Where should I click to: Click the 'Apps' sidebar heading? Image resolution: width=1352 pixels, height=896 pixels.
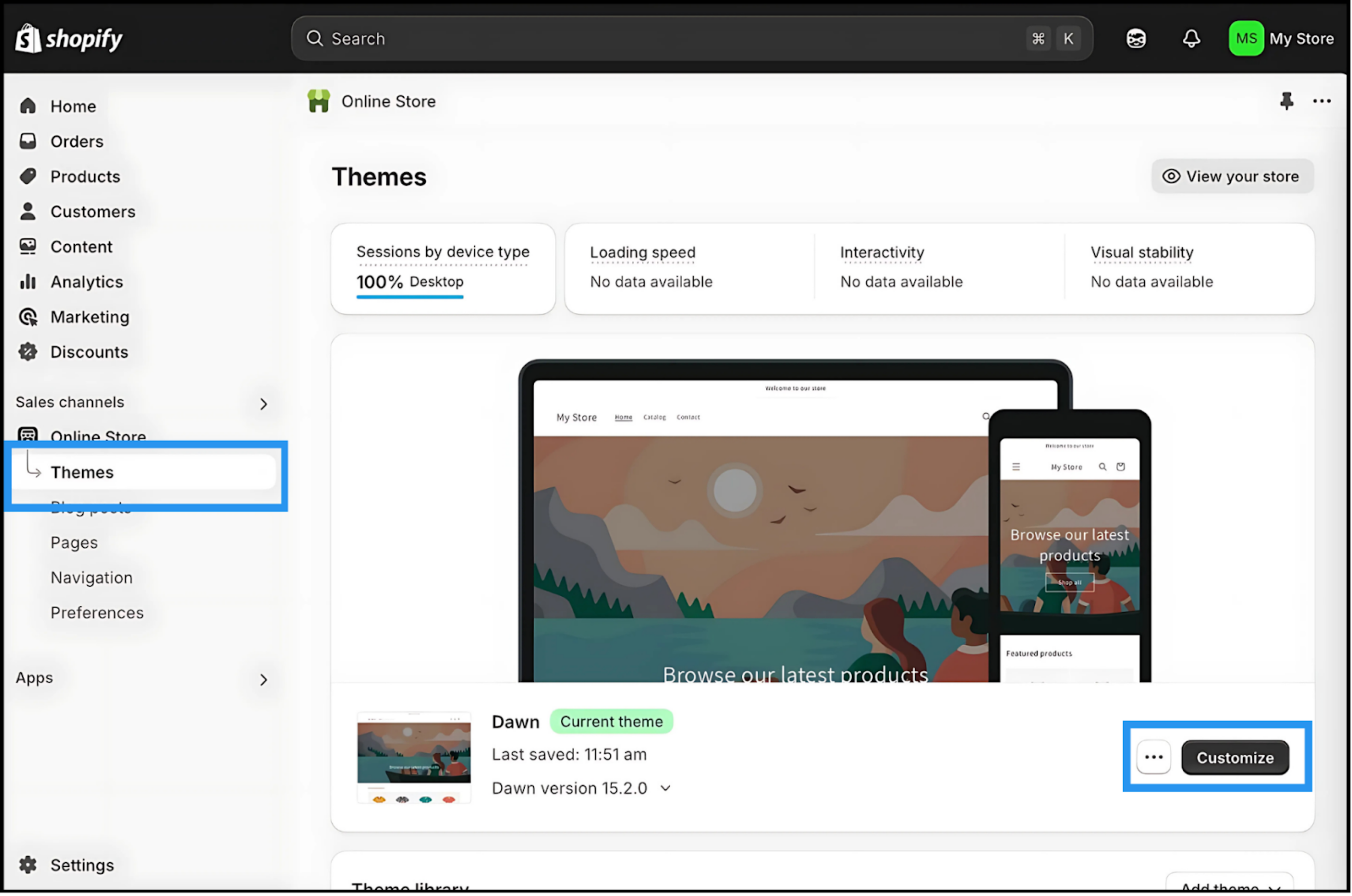[34, 678]
